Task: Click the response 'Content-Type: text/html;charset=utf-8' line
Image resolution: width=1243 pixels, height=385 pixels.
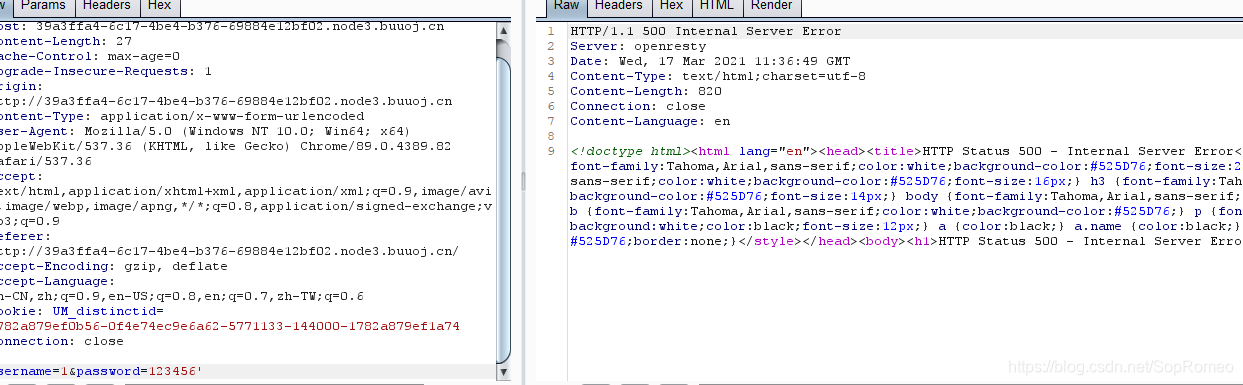Action: coord(717,76)
